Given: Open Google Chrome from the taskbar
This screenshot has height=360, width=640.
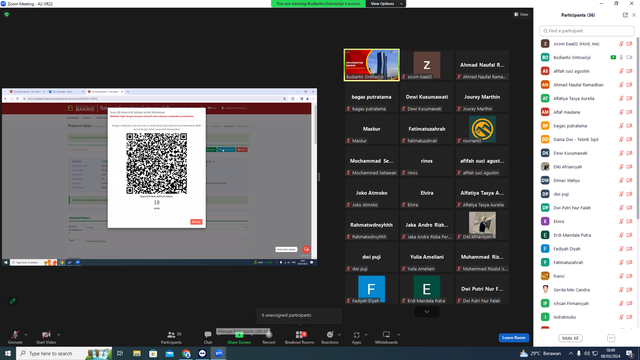Looking at the screenshot, I should pyautogui.click(x=186, y=353).
